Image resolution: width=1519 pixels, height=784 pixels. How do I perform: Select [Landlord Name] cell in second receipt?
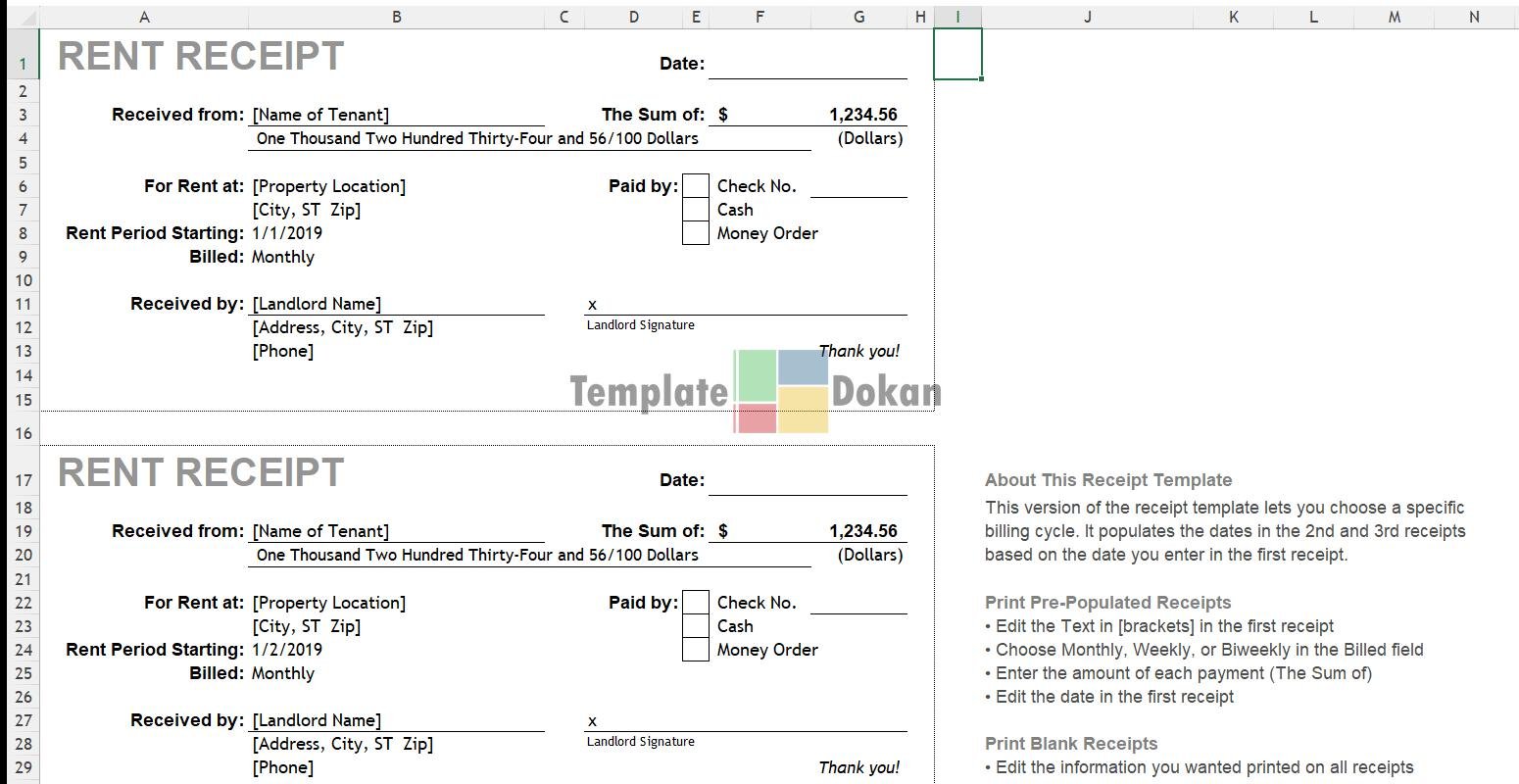coord(317,720)
